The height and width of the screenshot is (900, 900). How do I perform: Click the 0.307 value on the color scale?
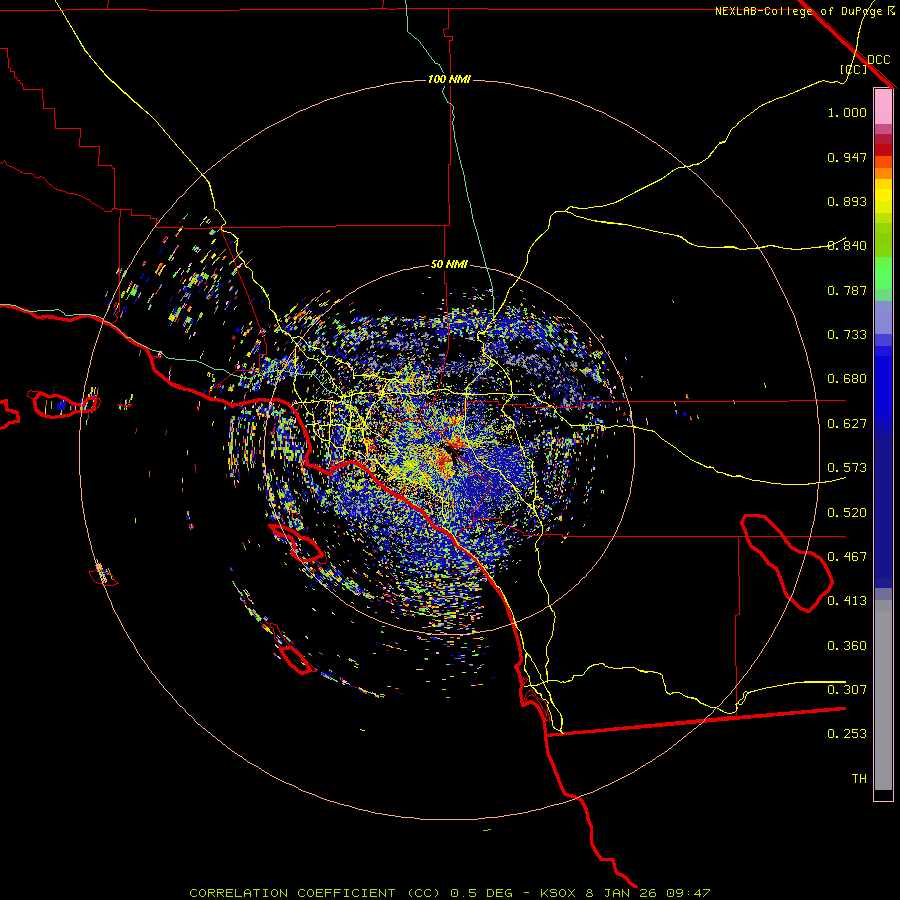(847, 689)
